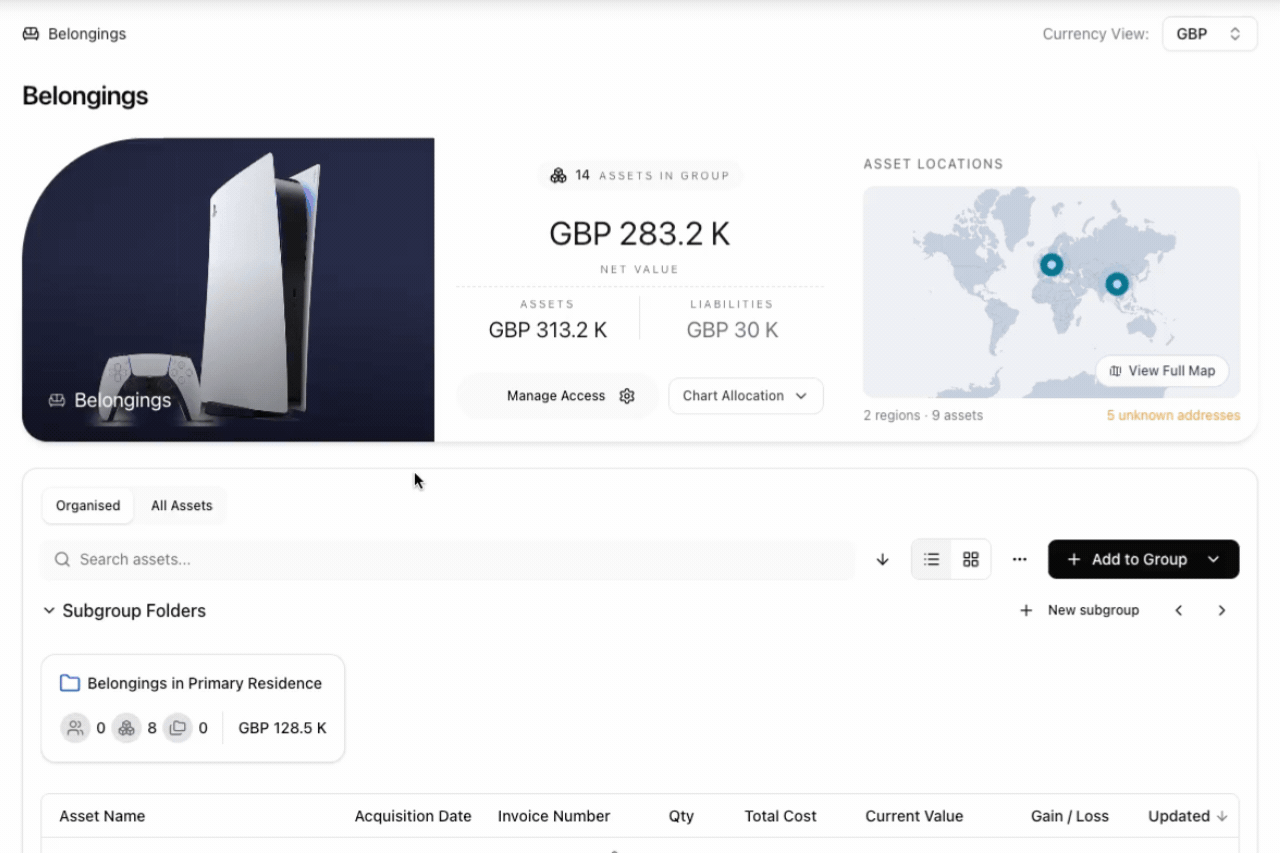
Task: Click the Manage Access gear icon
Action: tap(627, 396)
